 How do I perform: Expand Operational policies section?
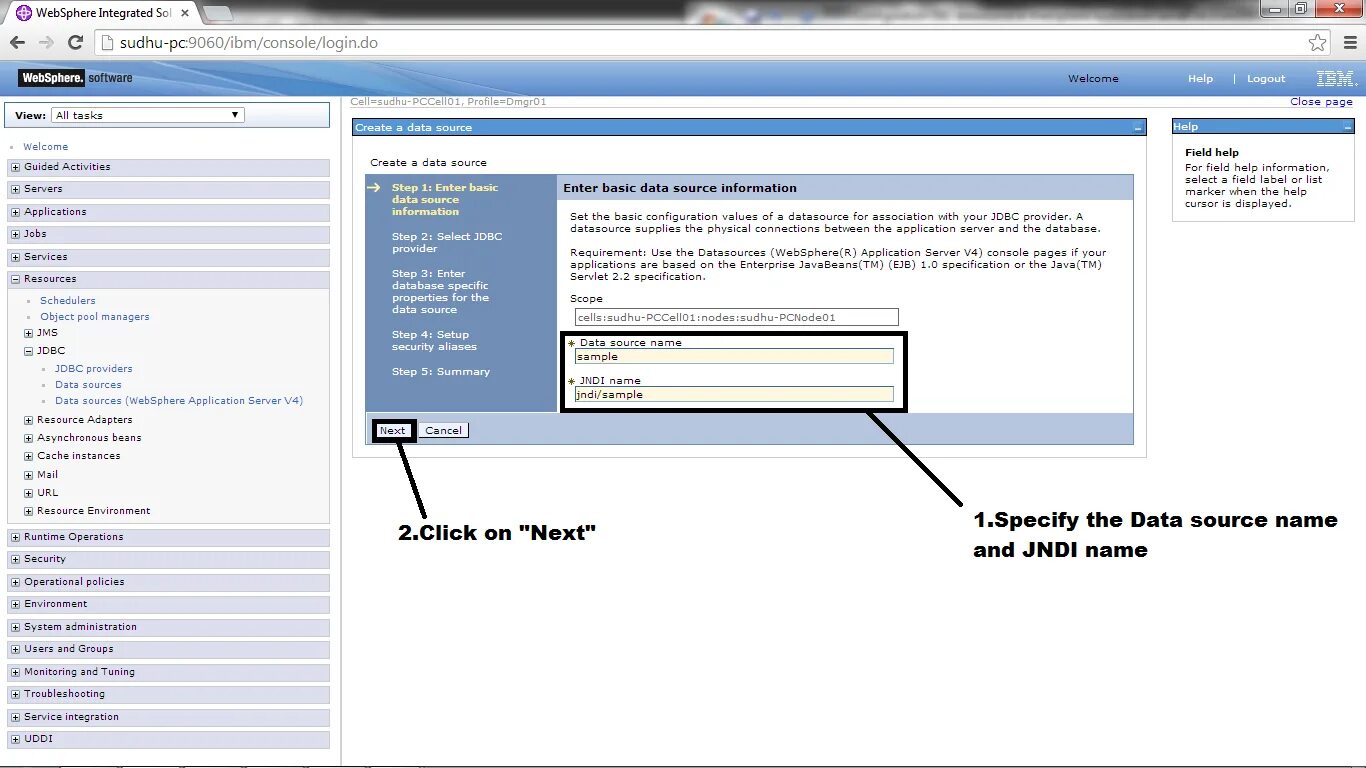tap(15, 582)
